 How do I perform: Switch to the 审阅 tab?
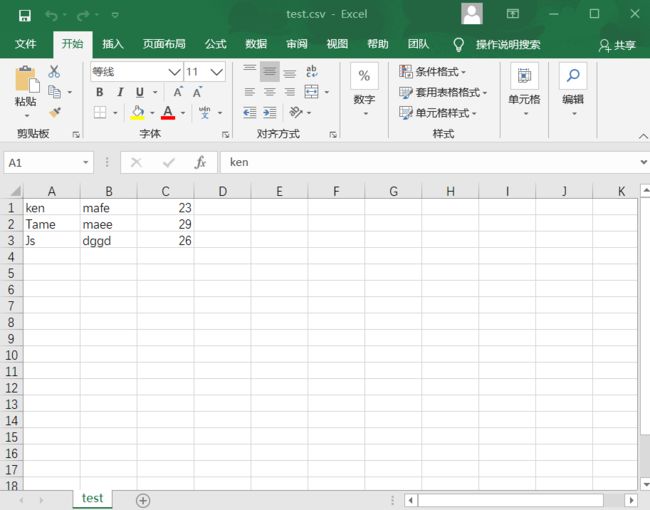(x=297, y=44)
